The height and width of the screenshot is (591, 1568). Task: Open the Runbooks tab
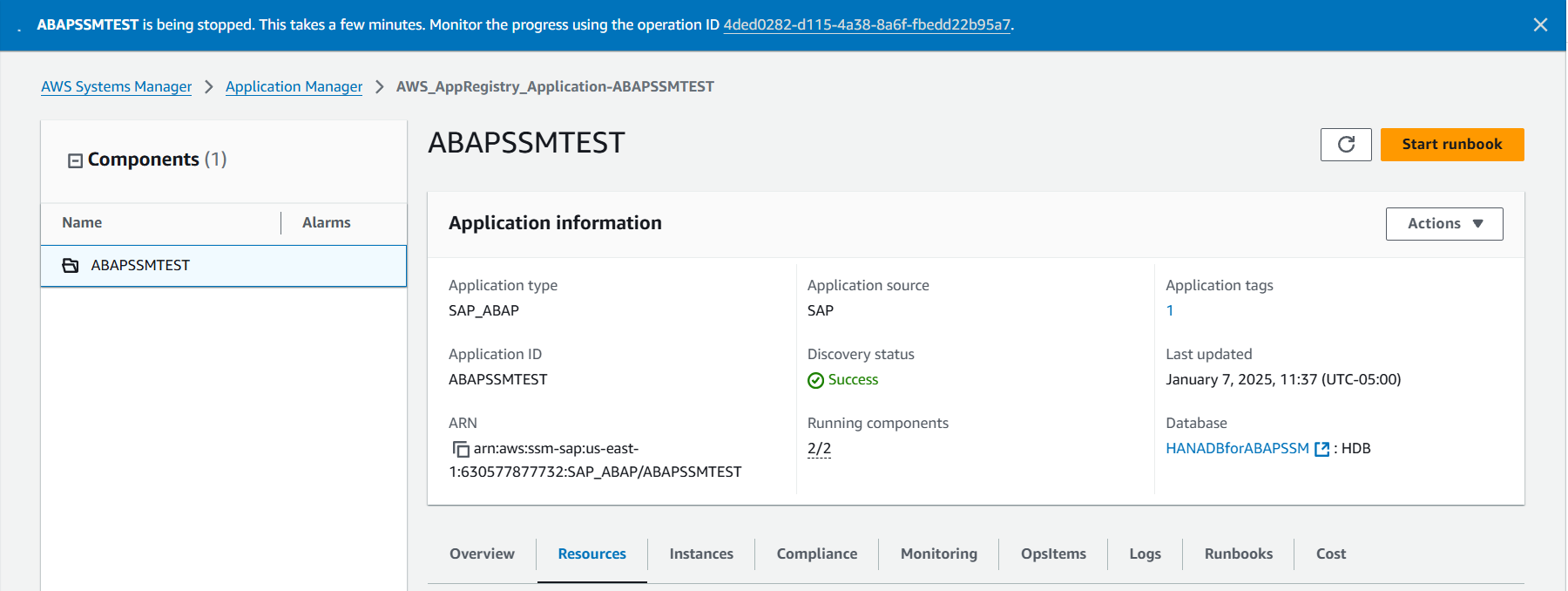[1238, 554]
